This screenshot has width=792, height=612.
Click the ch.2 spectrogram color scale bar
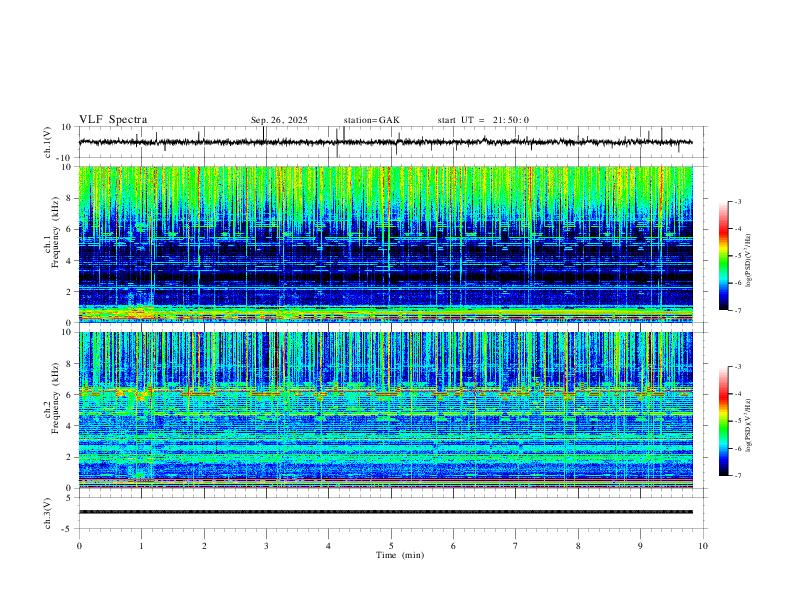point(723,421)
